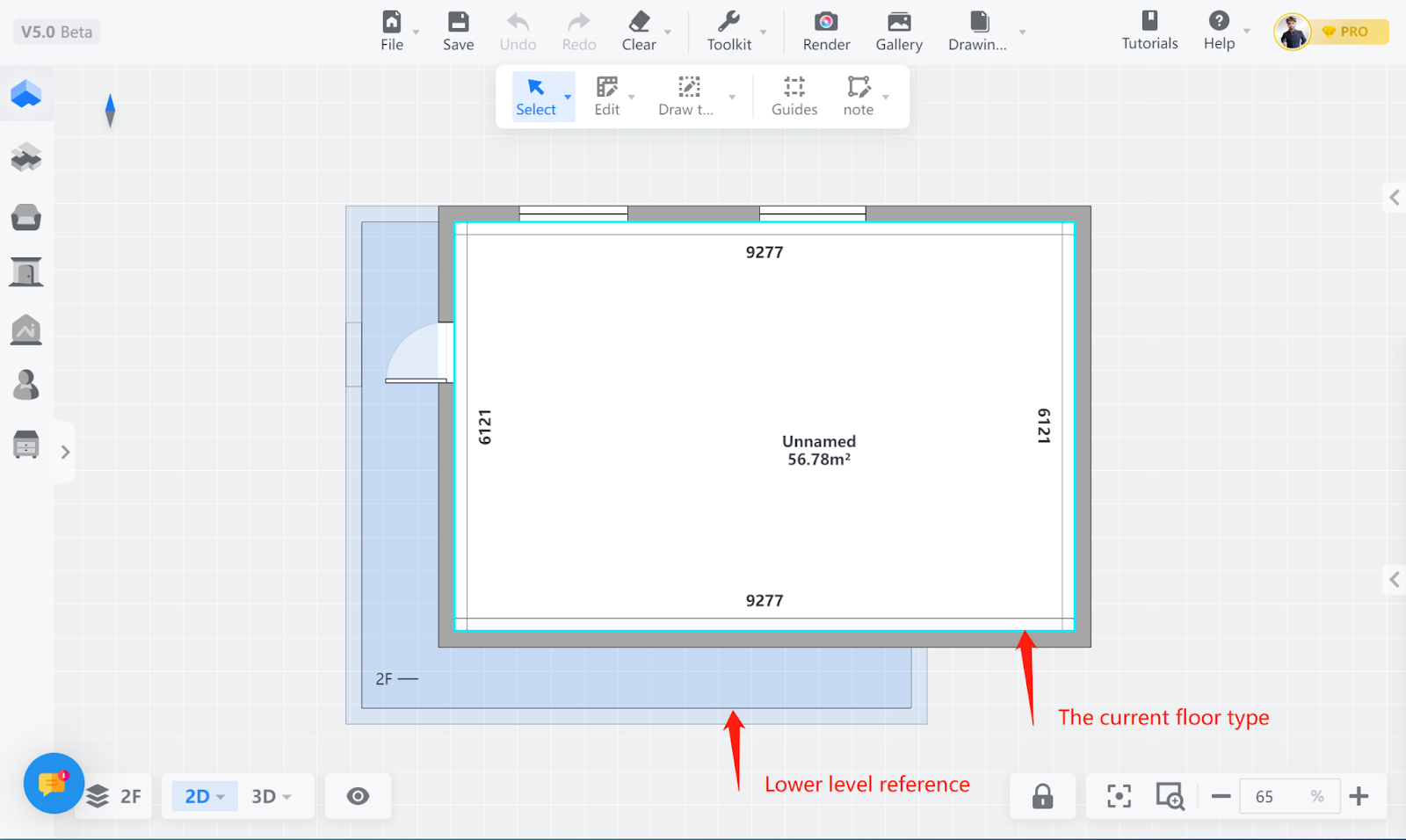This screenshot has width=1406, height=840.
Task: Open the File dropdown menu
Action: (393, 32)
